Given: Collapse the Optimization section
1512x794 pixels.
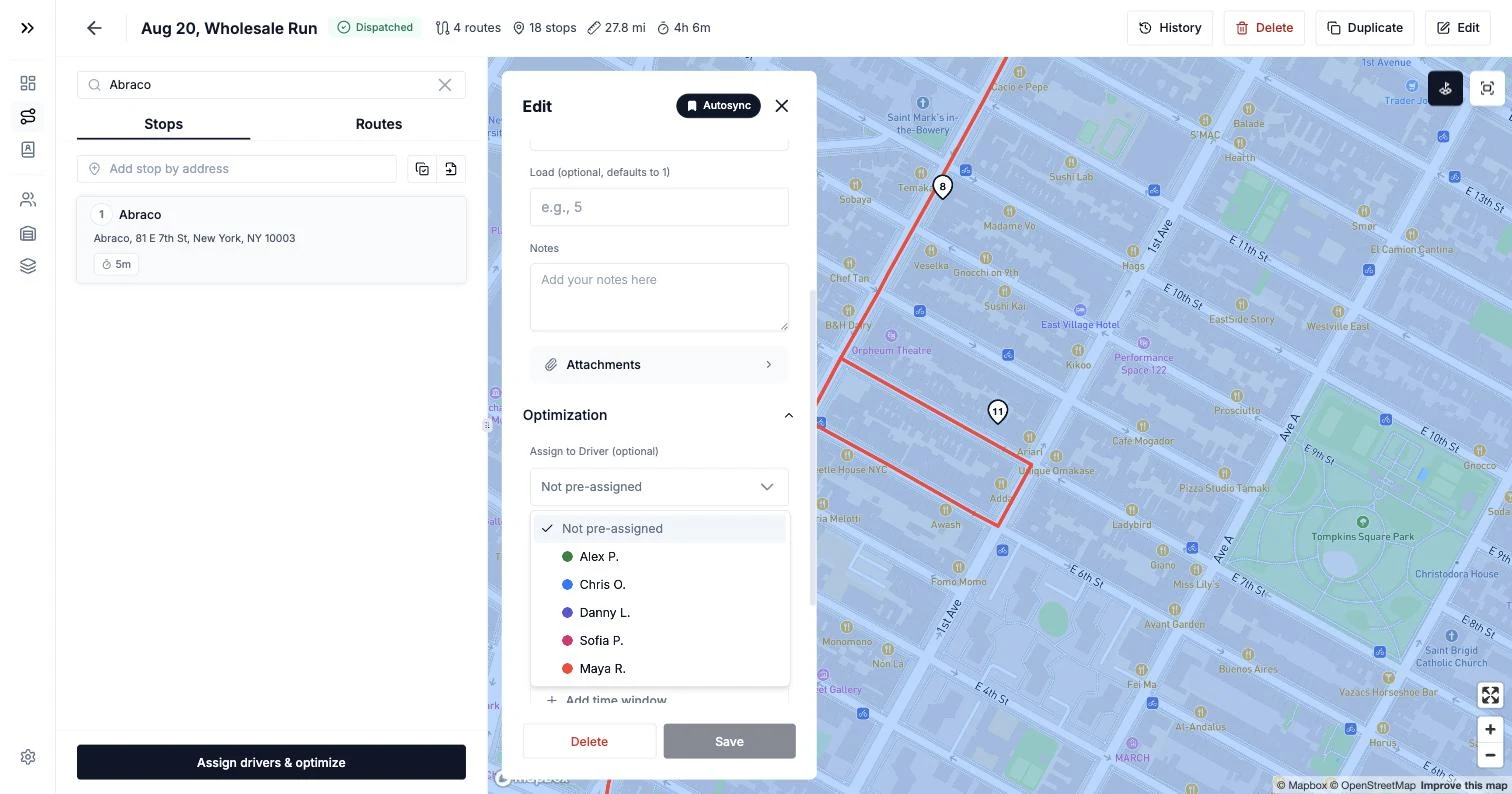Looking at the screenshot, I should [x=788, y=415].
